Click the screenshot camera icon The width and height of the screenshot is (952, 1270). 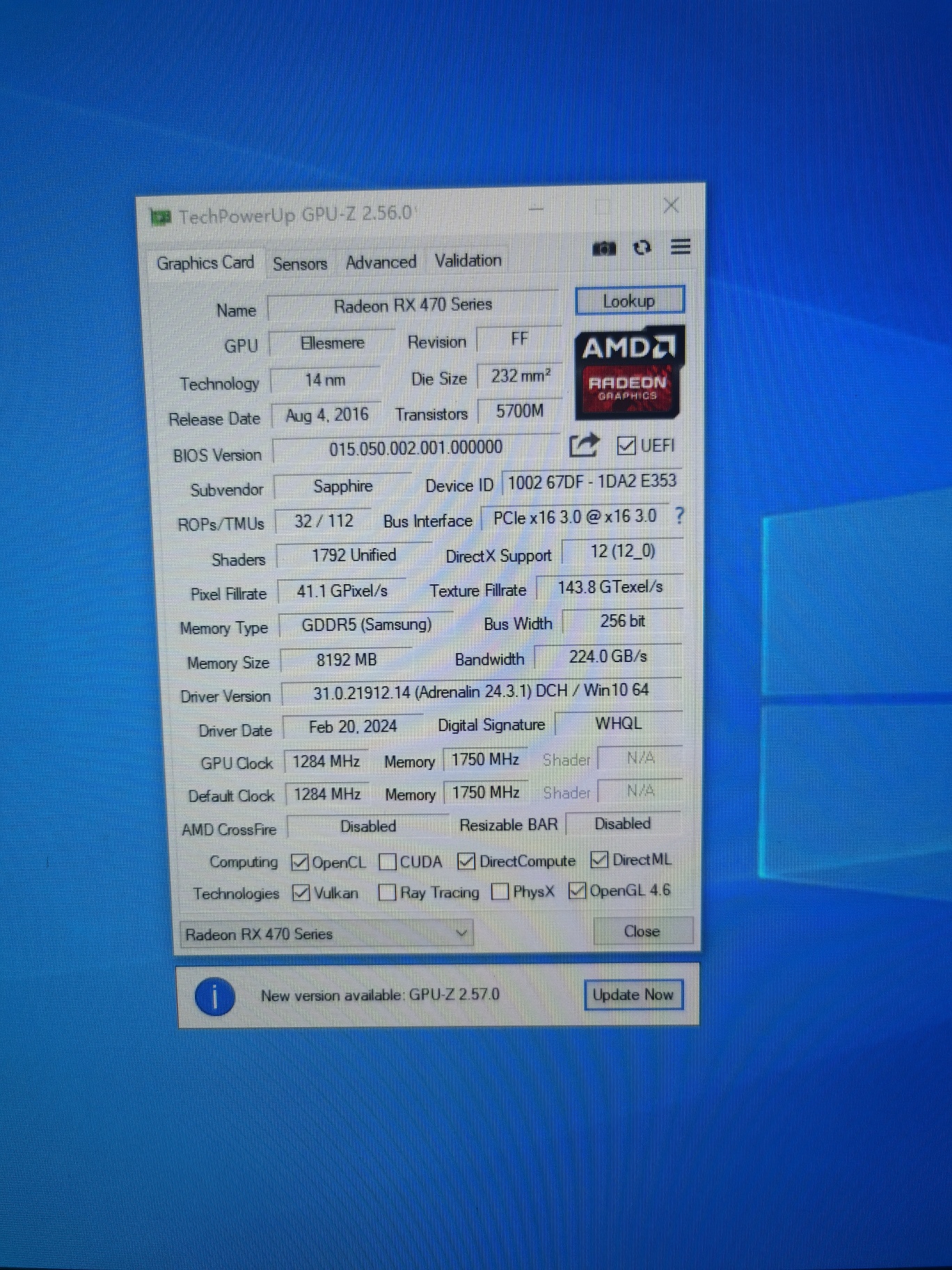click(603, 249)
